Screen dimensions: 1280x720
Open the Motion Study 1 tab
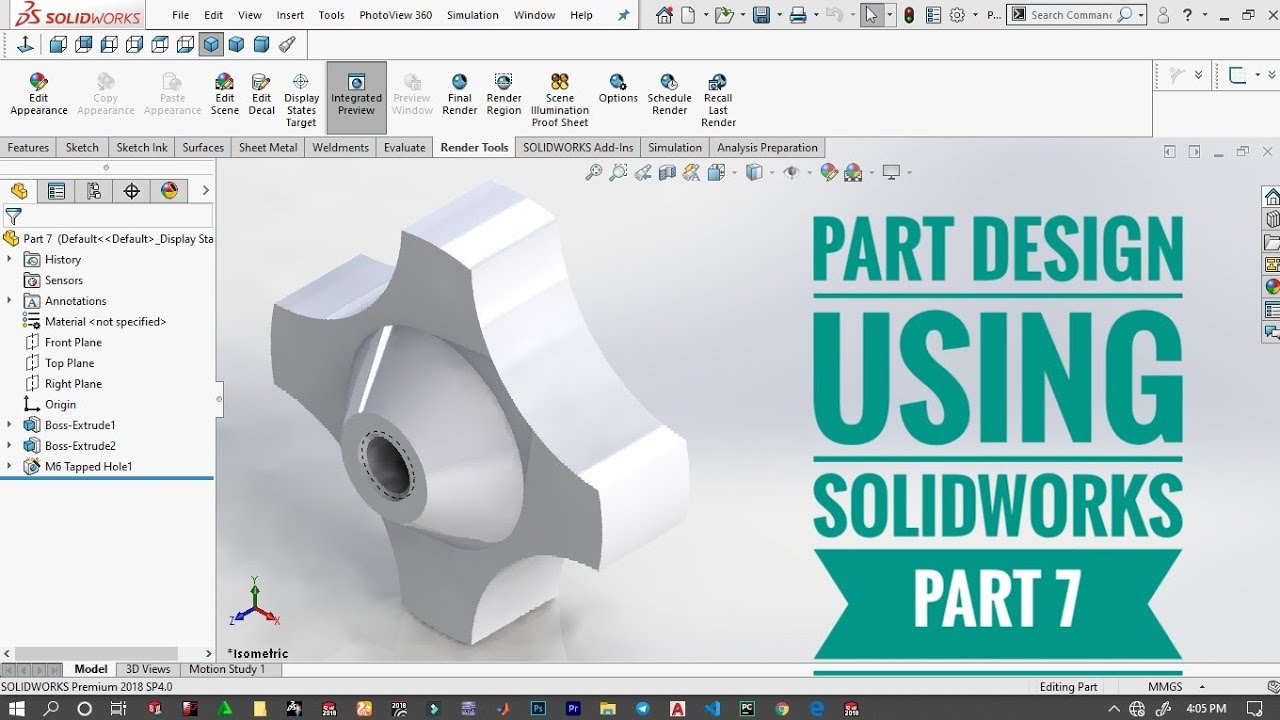[227, 669]
